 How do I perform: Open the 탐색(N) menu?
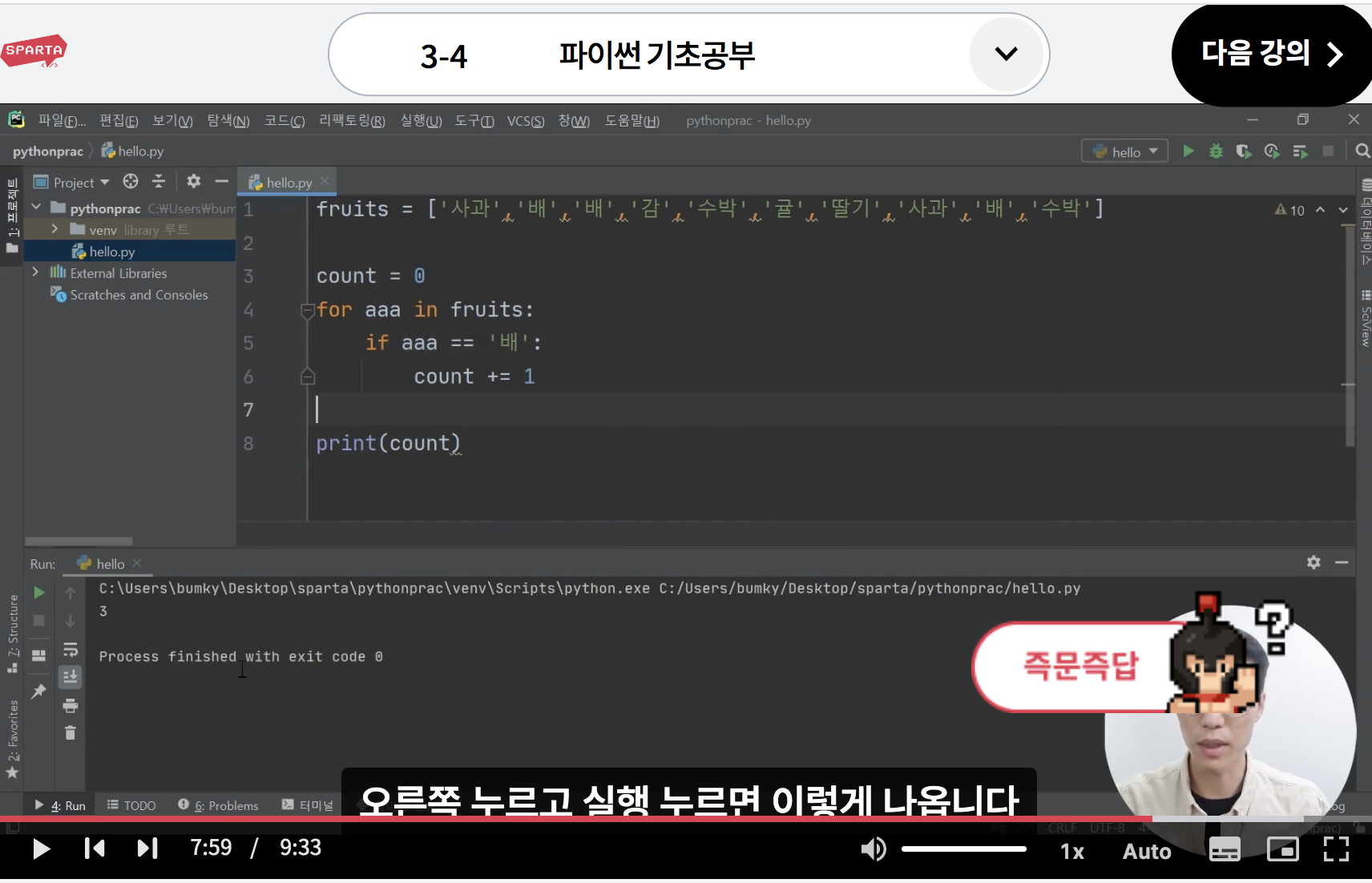[228, 121]
